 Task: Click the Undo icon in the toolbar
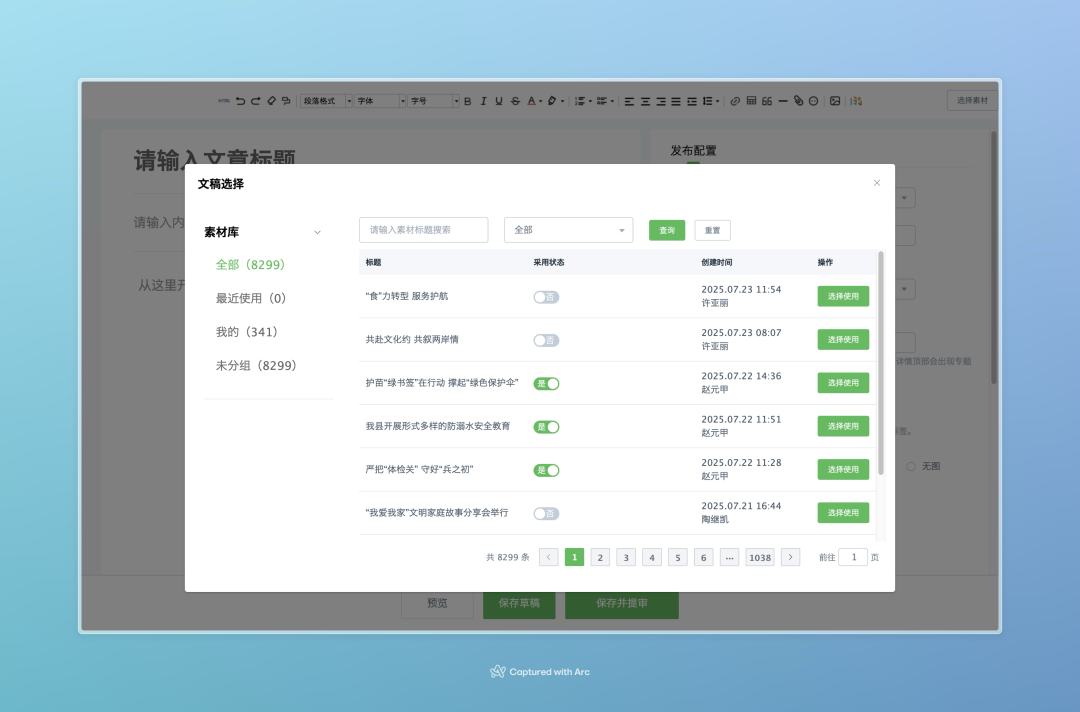(241, 100)
